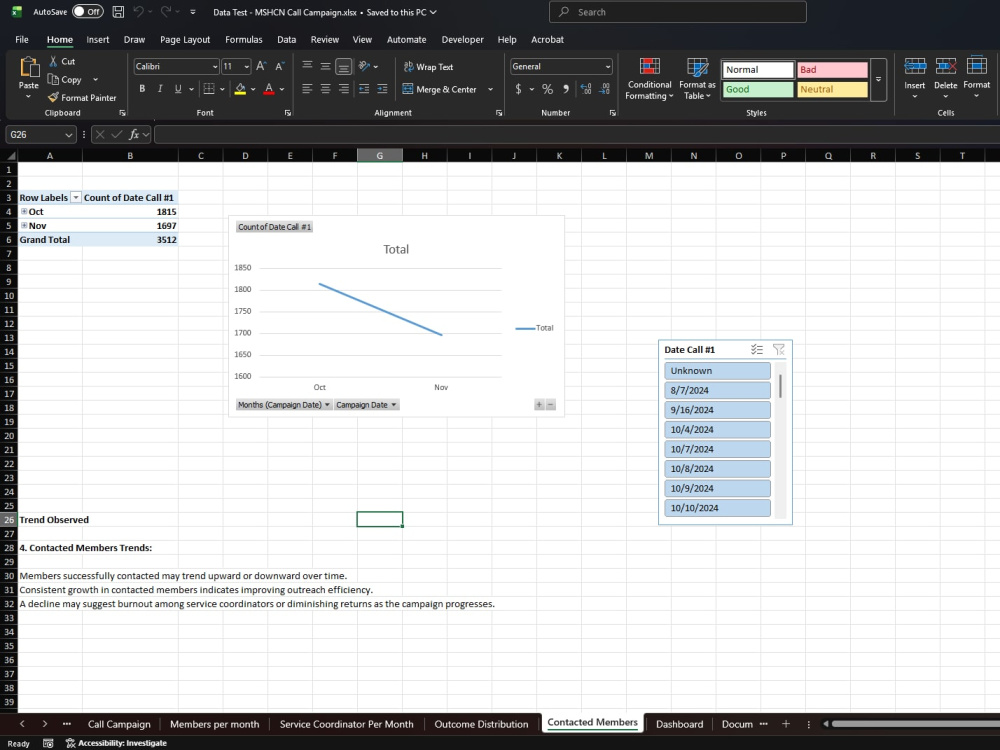Click the Percent Style icon
The height and width of the screenshot is (750, 1000).
point(547,89)
